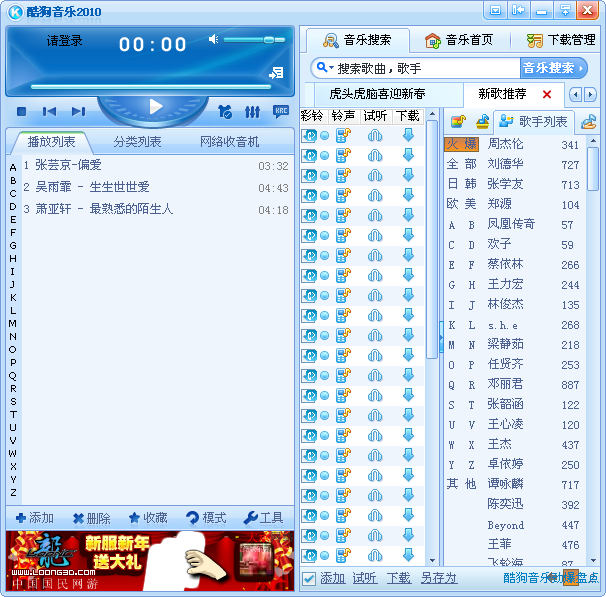Click phone ringtone icon in topmost result row

click(343, 136)
